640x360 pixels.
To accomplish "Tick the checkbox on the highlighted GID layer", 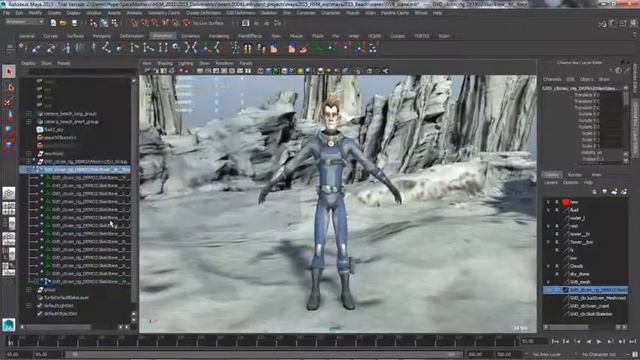I will pyautogui.click(x=566, y=290).
